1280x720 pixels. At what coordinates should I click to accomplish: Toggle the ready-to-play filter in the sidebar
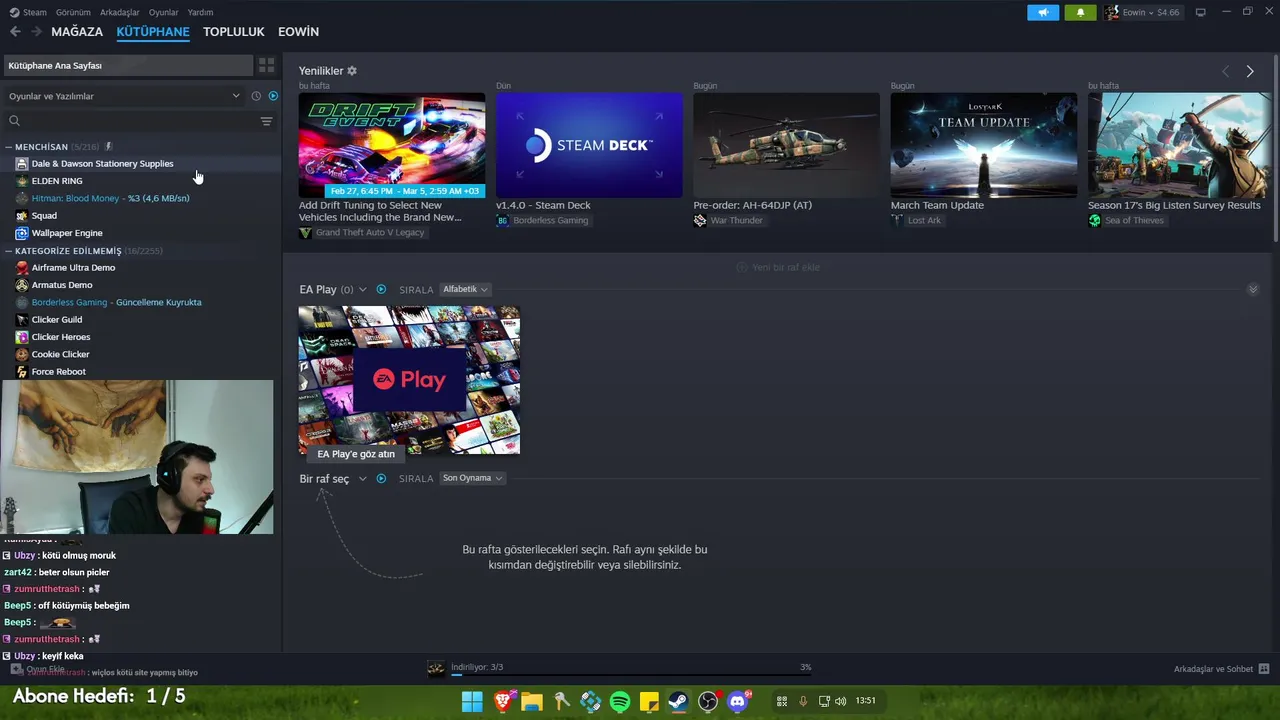coord(273,96)
